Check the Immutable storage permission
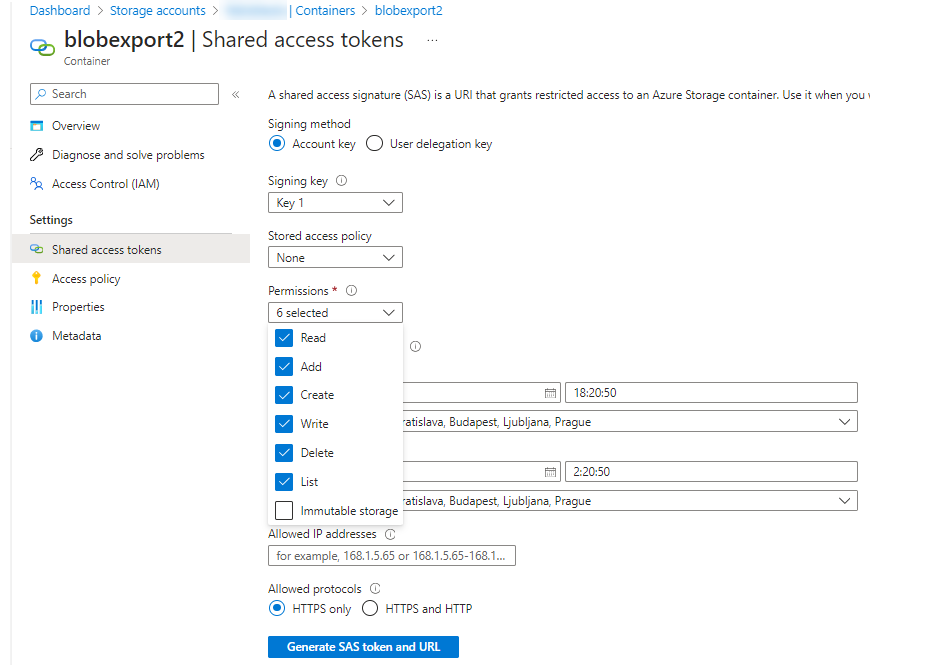This screenshot has width=947, height=667. click(x=284, y=511)
